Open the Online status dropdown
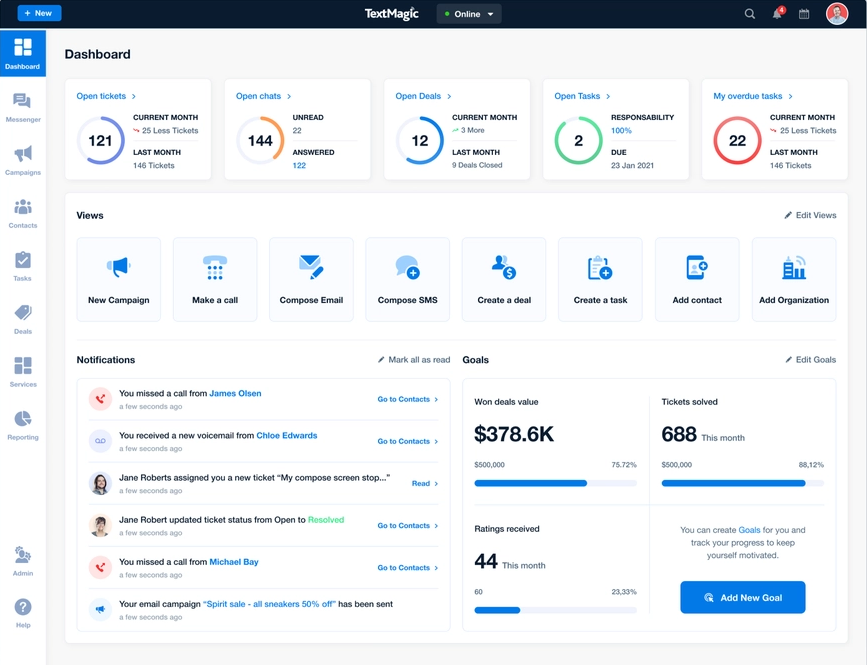 tap(469, 14)
